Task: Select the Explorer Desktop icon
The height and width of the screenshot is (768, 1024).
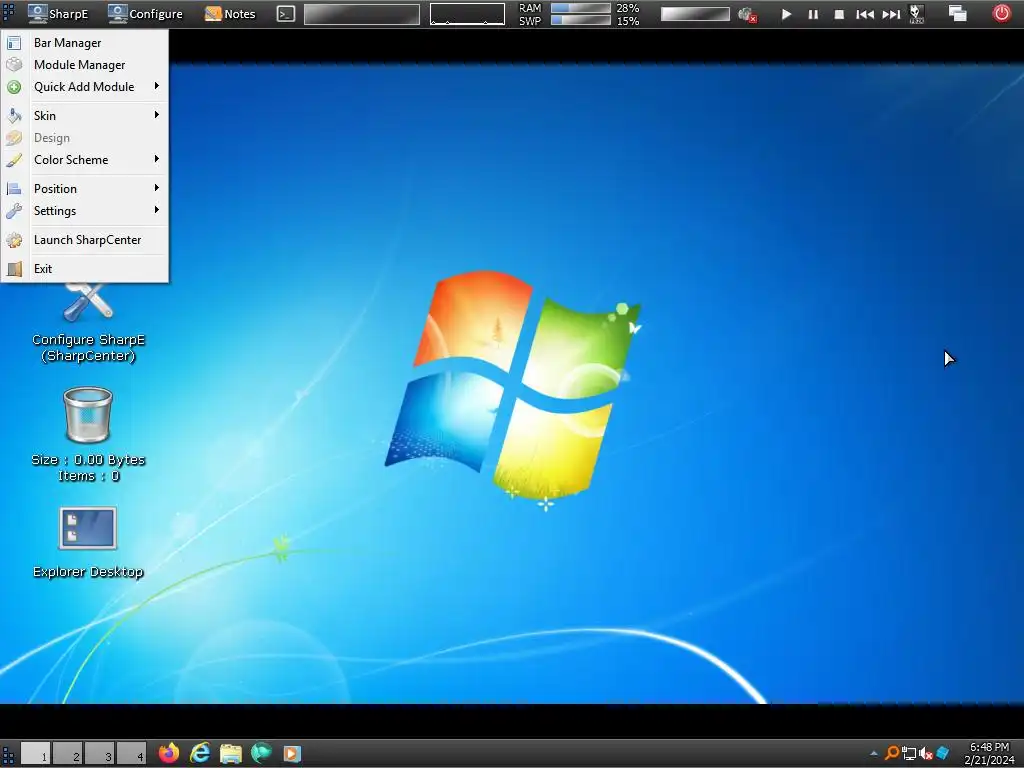Action: 88,543
